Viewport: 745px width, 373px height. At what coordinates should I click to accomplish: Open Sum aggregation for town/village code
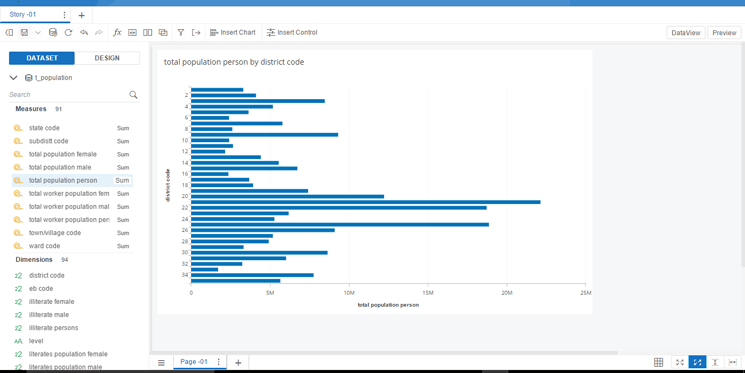pyautogui.click(x=123, y=233)
